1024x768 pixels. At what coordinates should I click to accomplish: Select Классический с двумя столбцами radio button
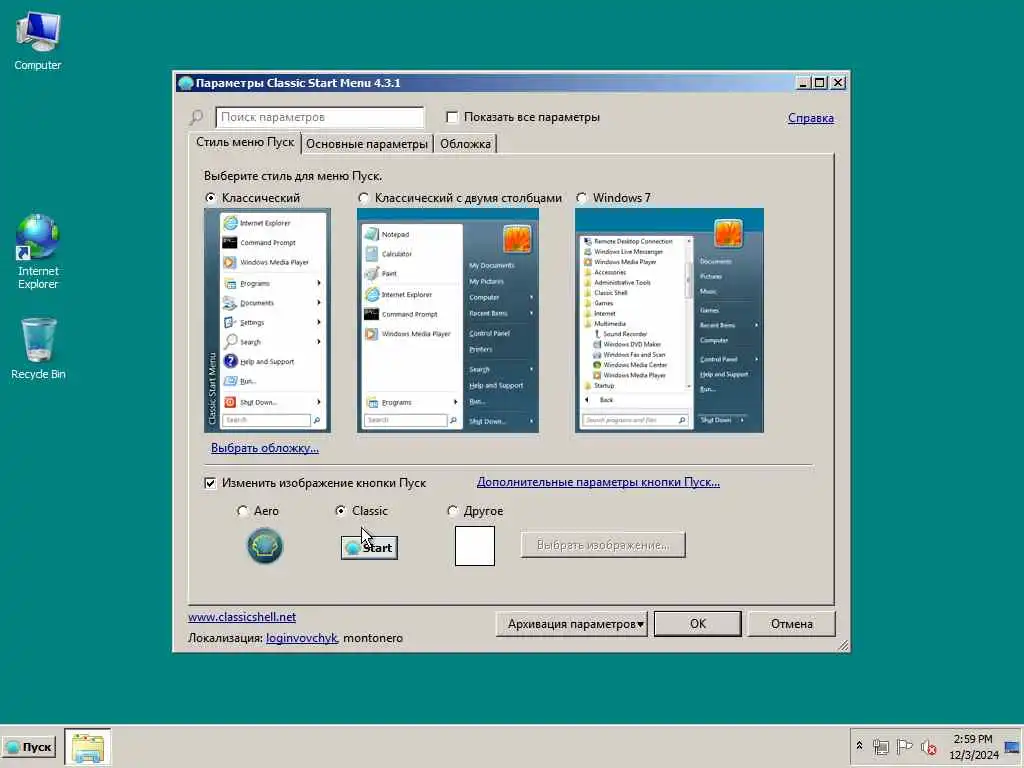[363, 198]
